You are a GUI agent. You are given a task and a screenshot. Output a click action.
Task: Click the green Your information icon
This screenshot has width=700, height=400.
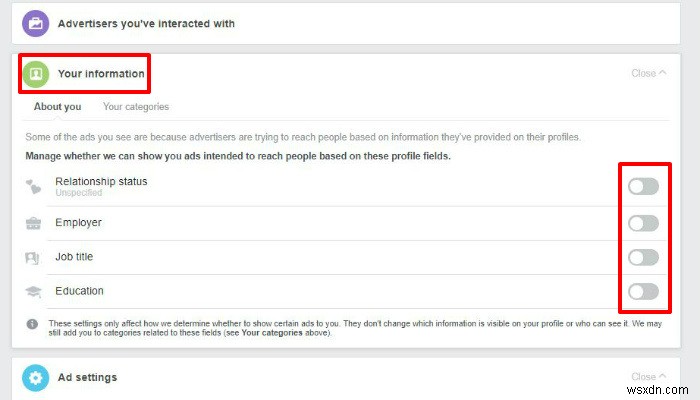pyautogui.click(x=35, y=74)
